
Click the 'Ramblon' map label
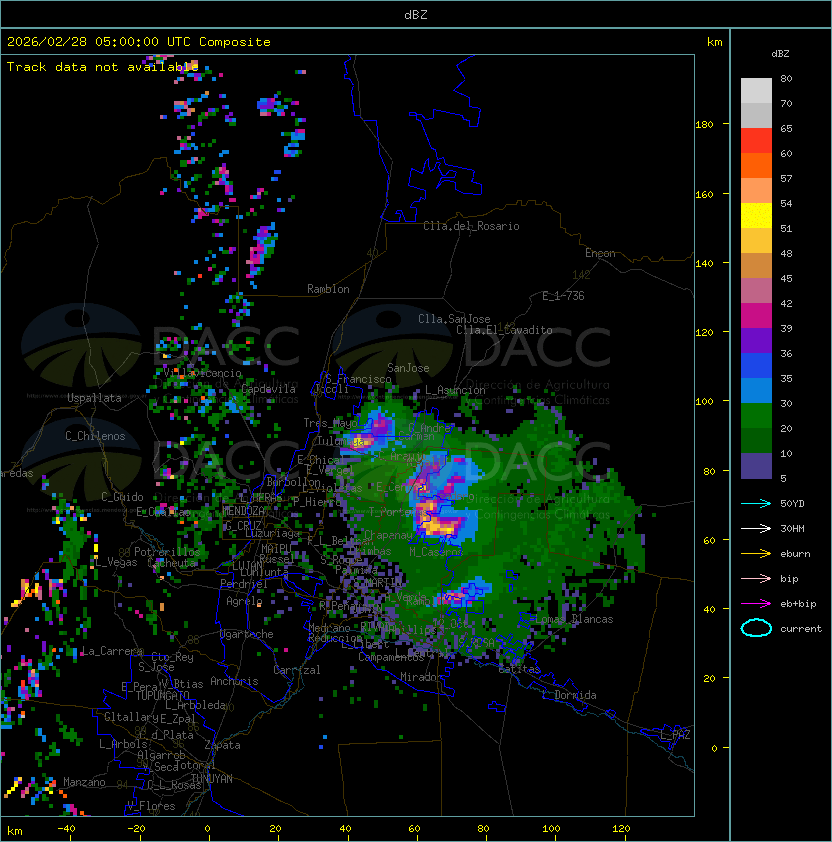tap(328, 289)
